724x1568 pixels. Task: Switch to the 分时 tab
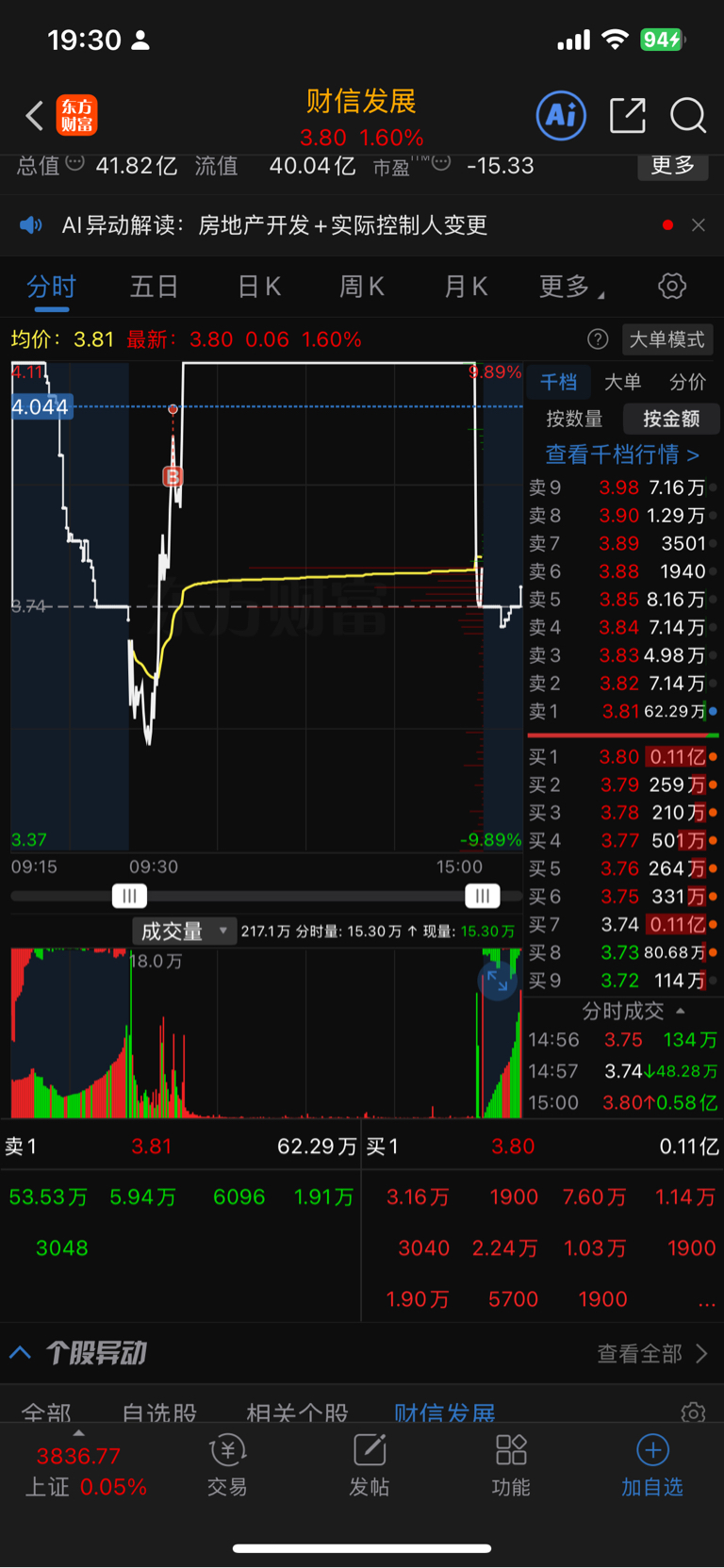51,286
